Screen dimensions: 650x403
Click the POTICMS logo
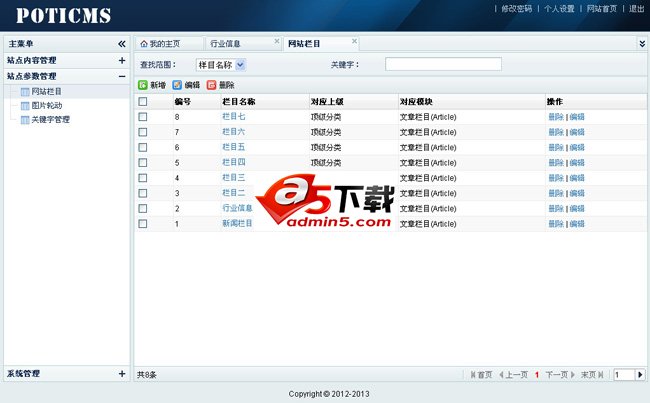pos(63,15)
